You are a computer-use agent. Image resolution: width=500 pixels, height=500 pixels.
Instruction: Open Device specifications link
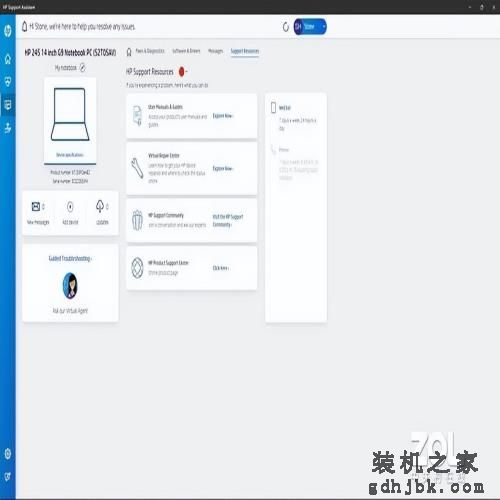click(70, 155)
